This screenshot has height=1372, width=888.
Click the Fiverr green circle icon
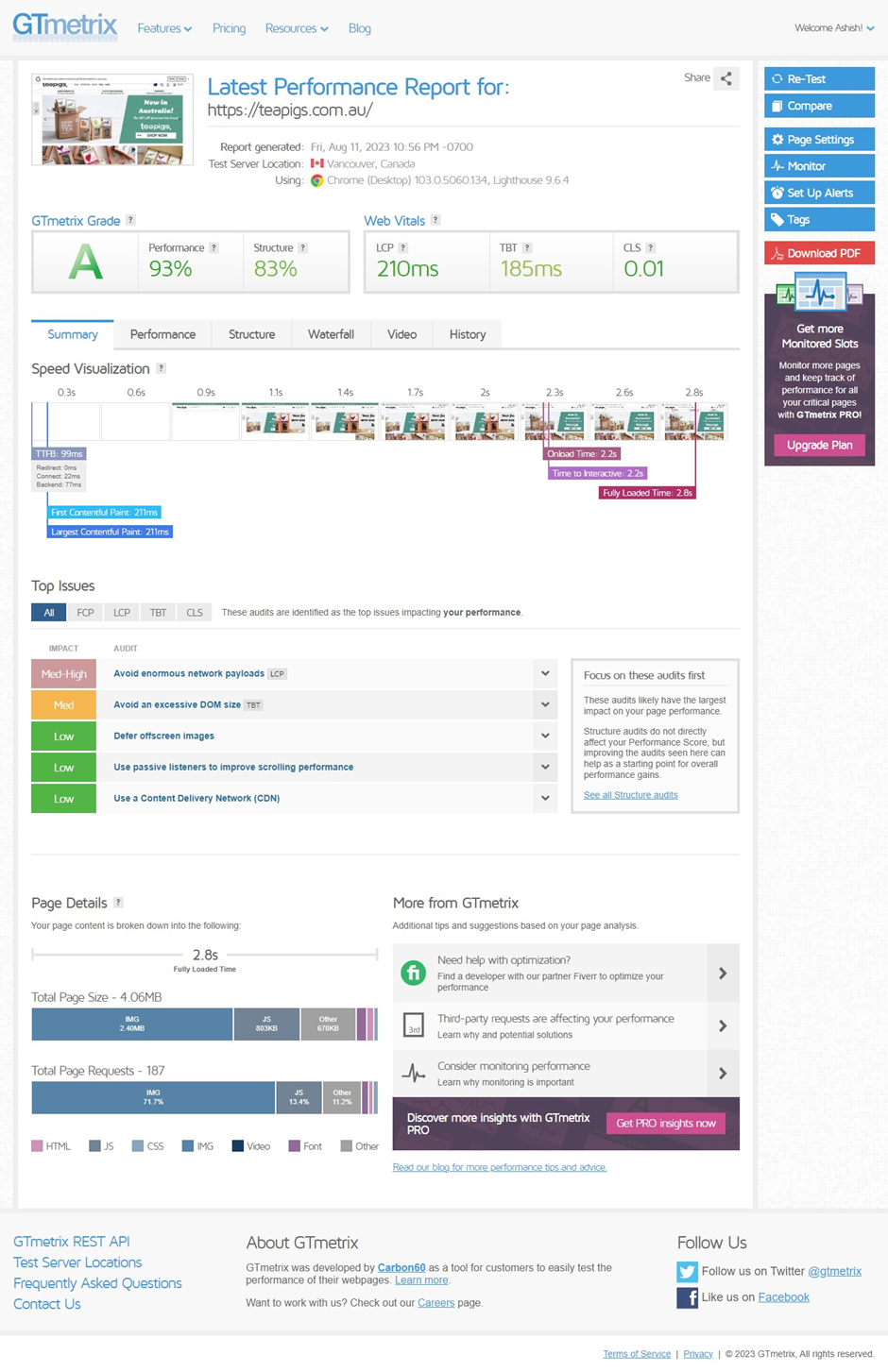coord(413,973)
